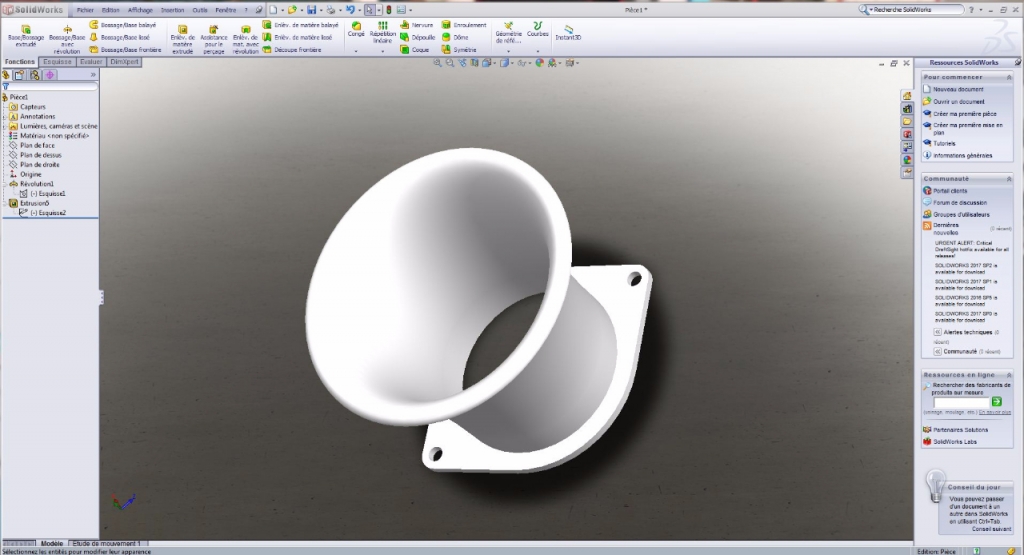Open Assistance pour le perçage
The image size is (1024, 555).
(214, 39)
